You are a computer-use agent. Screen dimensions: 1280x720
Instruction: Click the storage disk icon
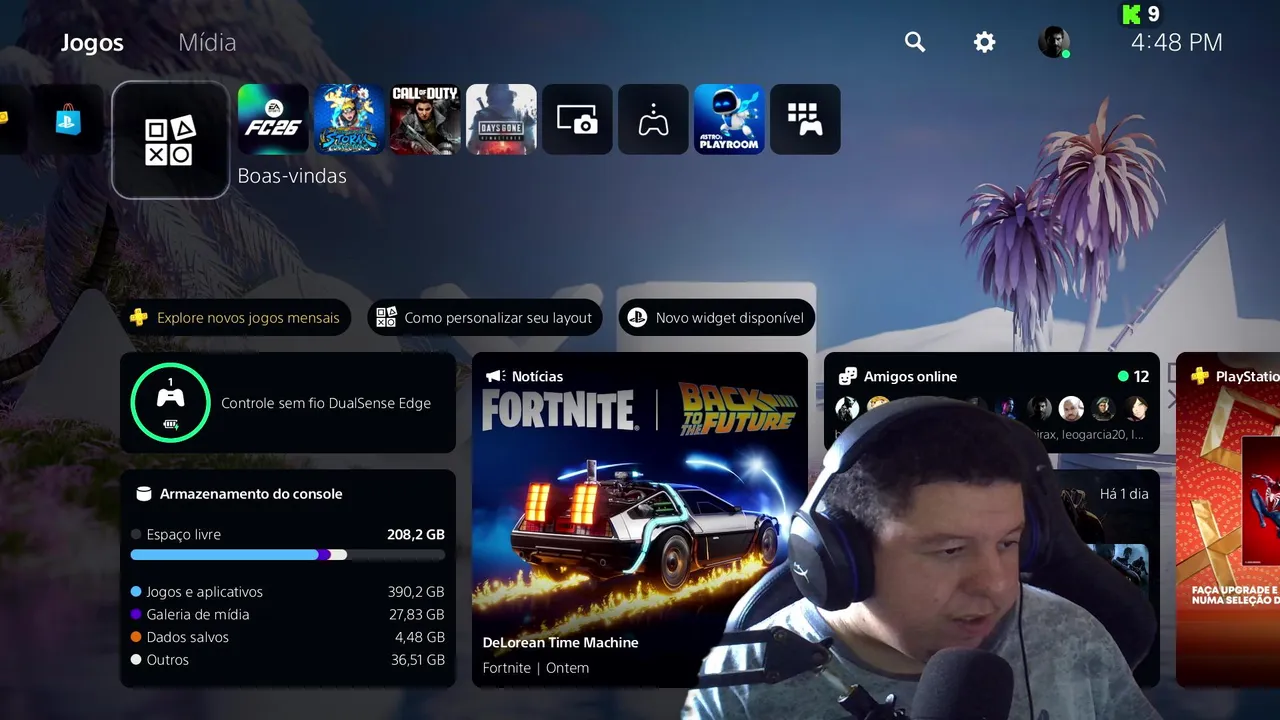coord(143,494)
